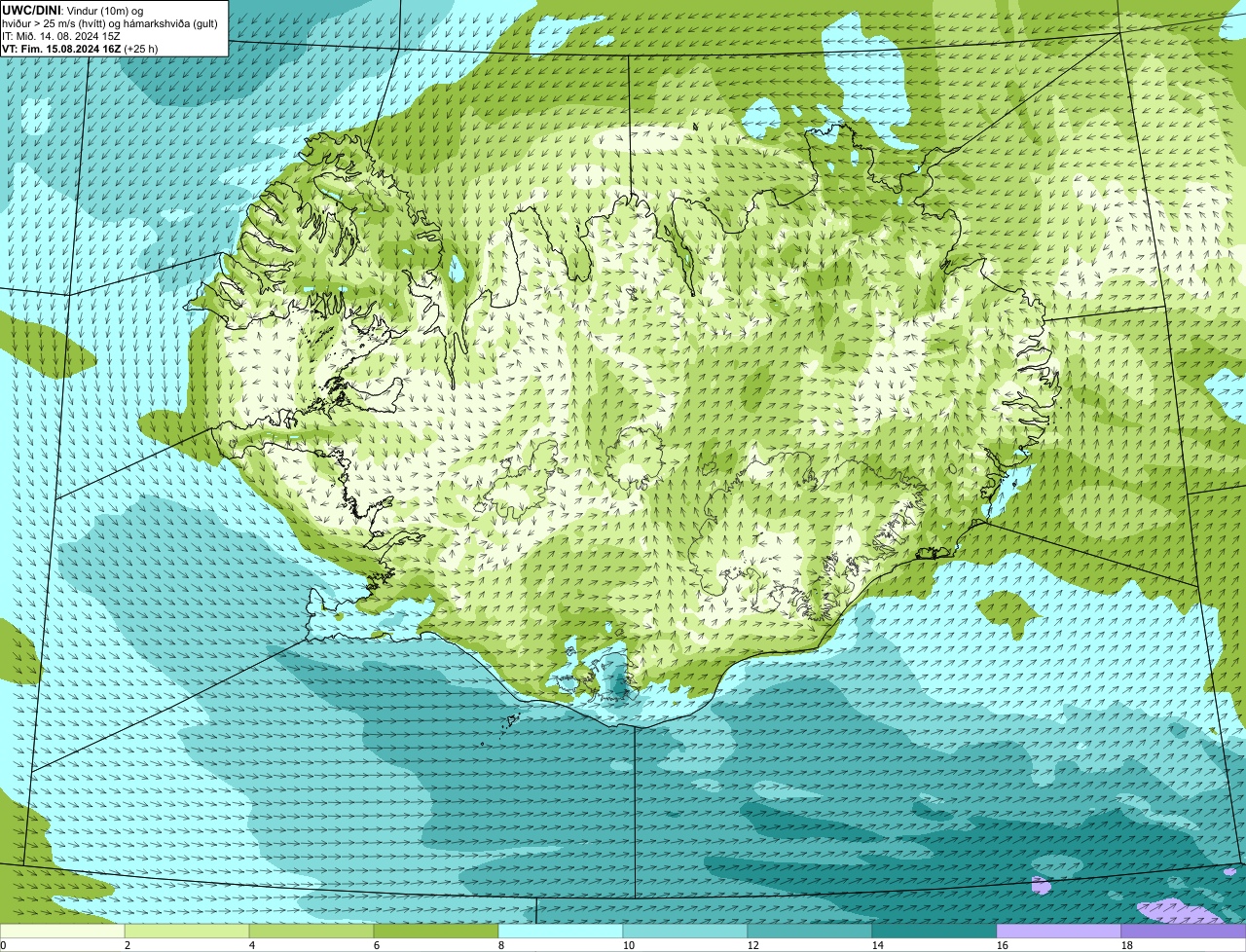1246x952 pixels.
Task: Click the '8' label on the color scale
Action: (x=501, y=945)
